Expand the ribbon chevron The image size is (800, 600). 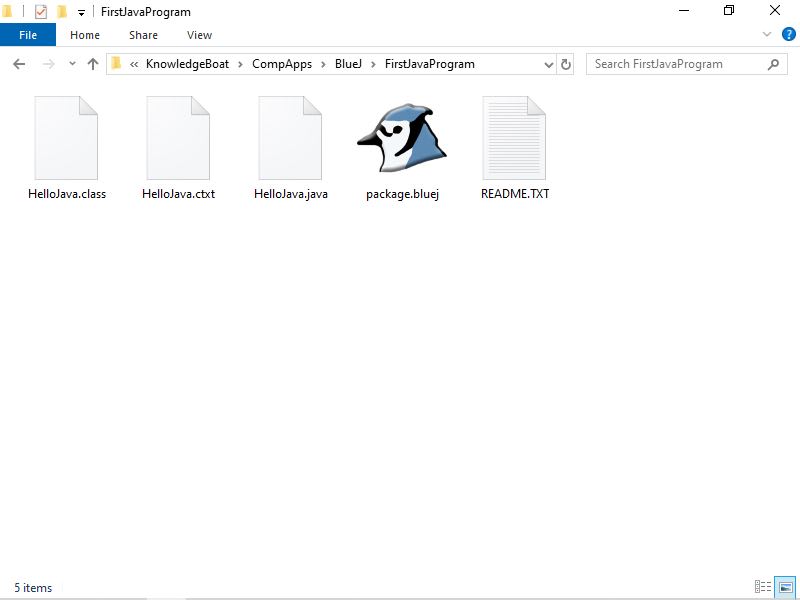tap(766, 35)
